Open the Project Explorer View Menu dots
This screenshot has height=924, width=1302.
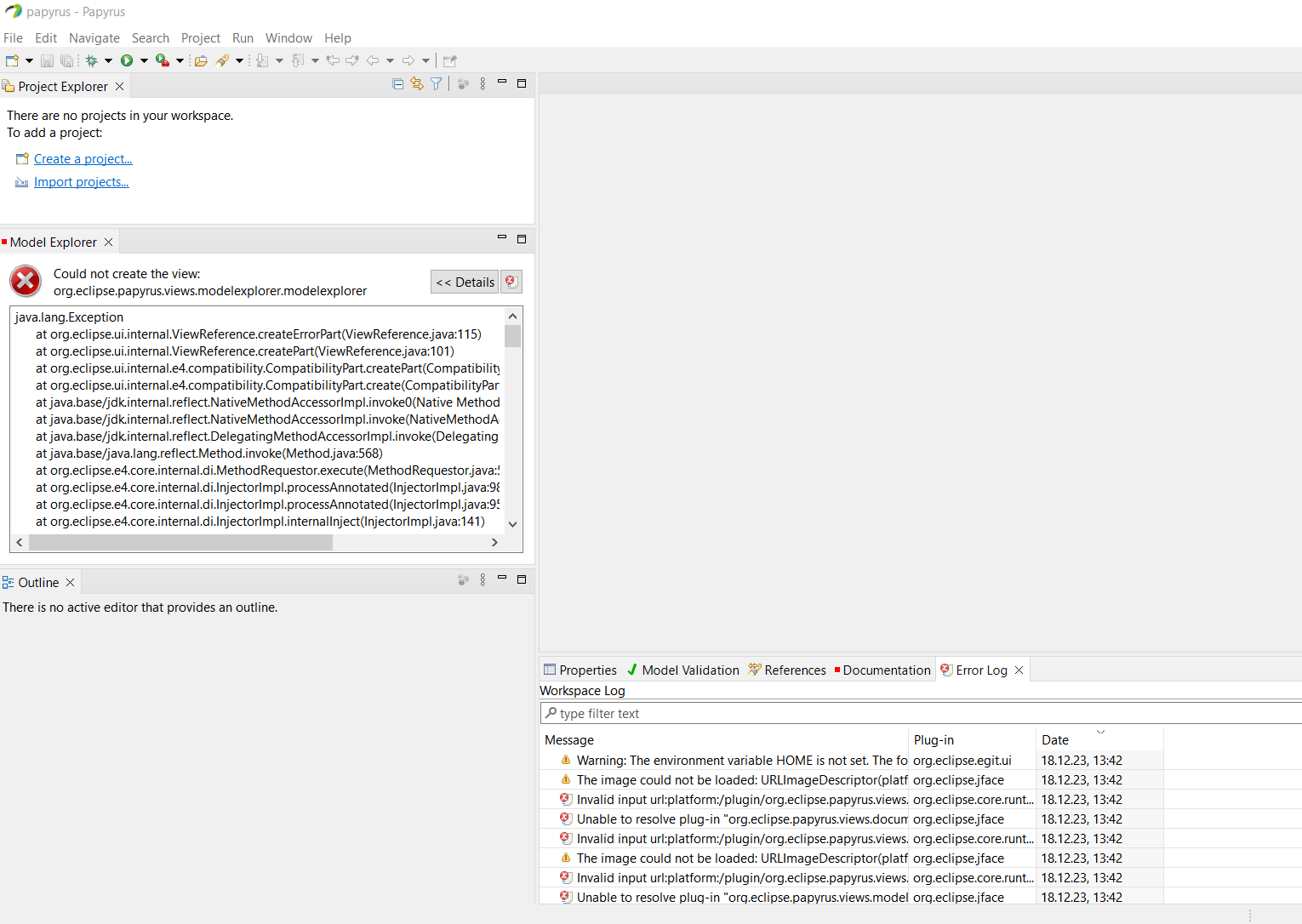[483, 83]
